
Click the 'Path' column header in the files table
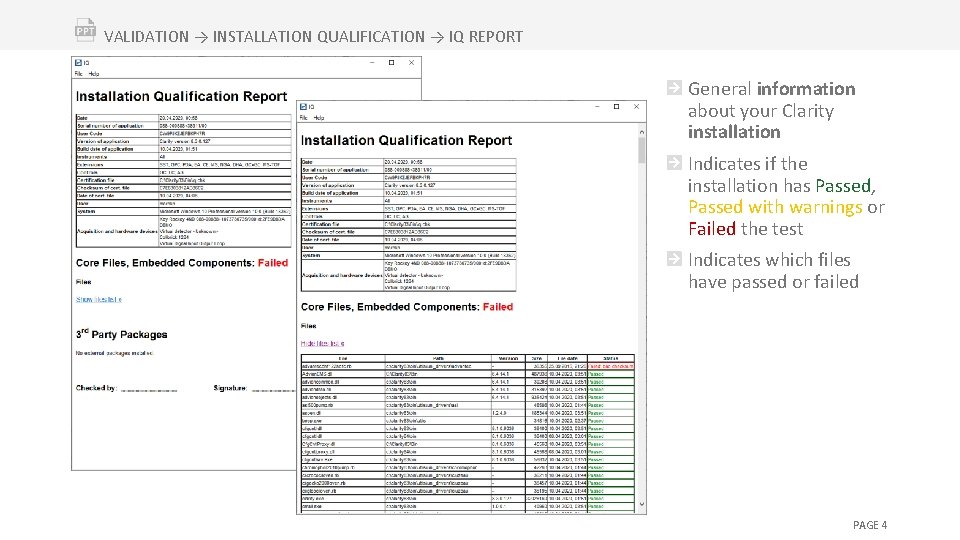pyautogui.click(x=438, y=358)
